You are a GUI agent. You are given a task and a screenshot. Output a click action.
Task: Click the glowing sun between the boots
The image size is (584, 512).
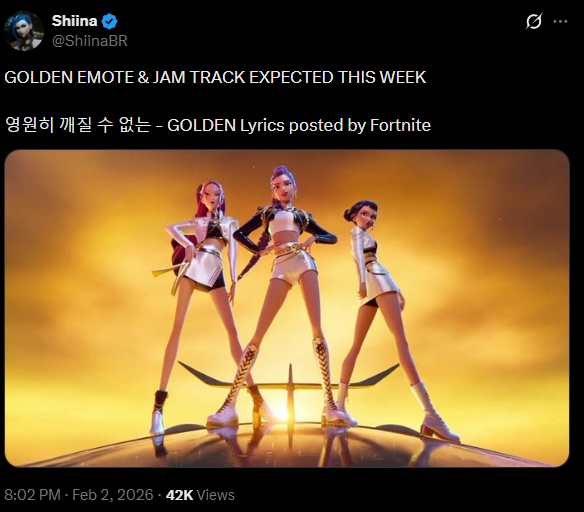click(x=283, y=411)
